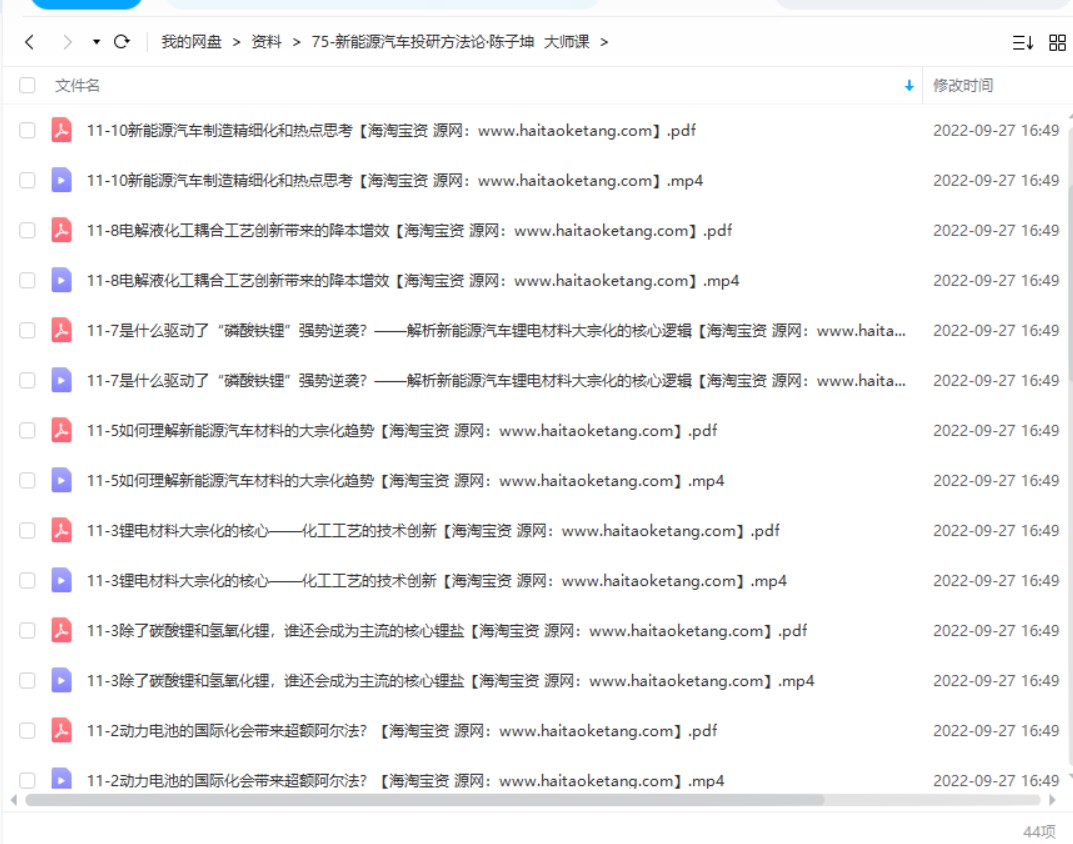Open the sort order menu icon
The height and width of the screenshot is (844, 1073).
tap(1023, 42)
